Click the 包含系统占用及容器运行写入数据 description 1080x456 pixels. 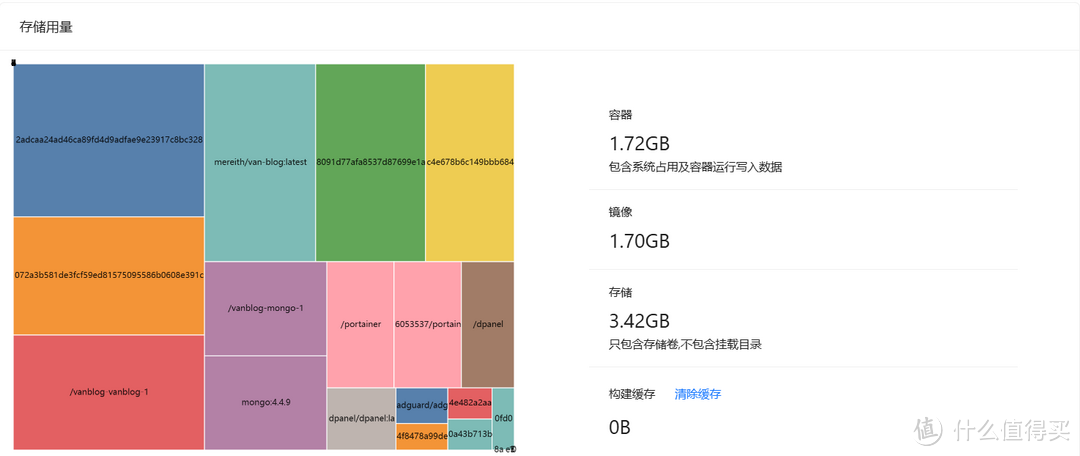tap(696, 167)
